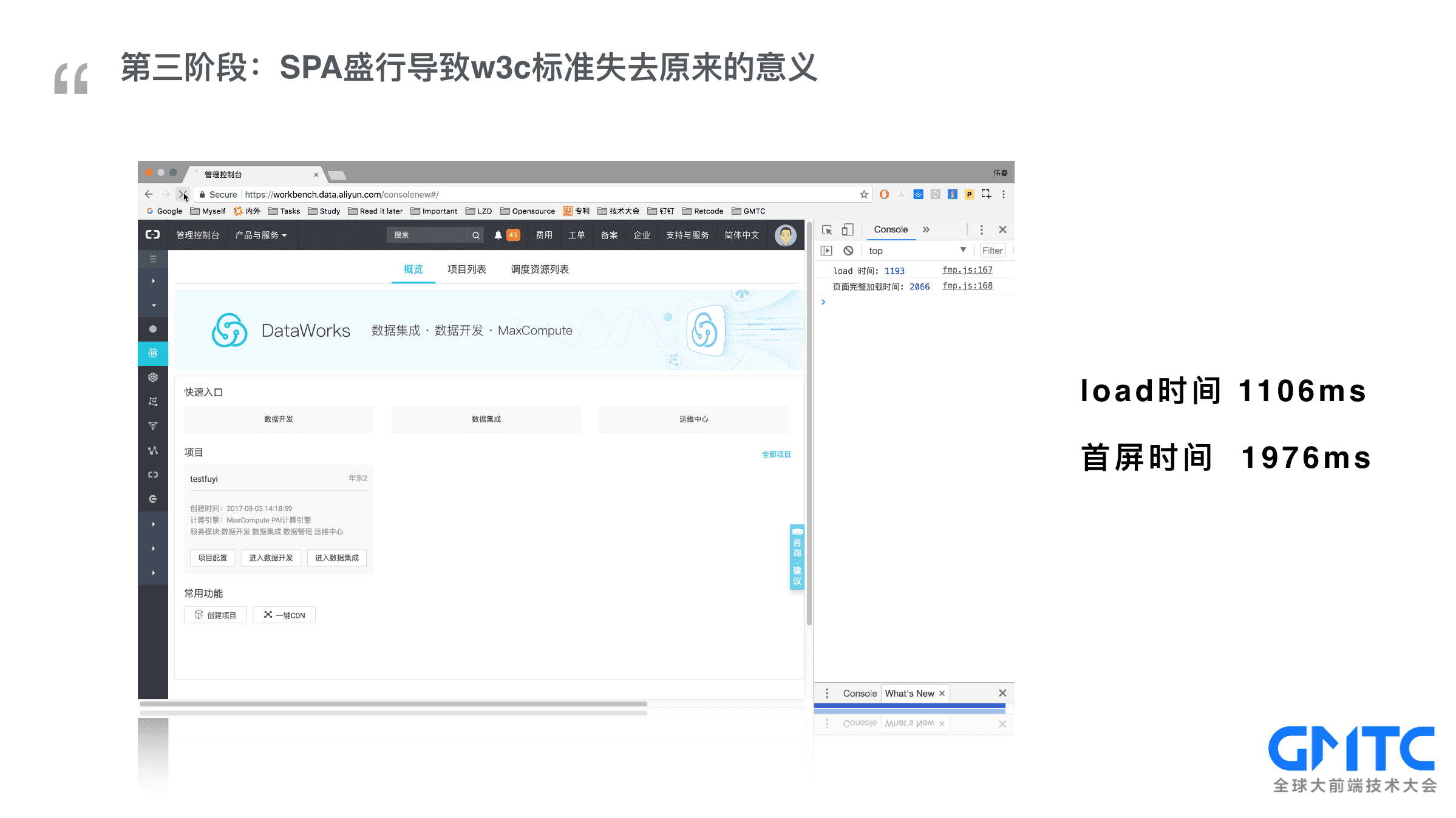Click the 数据开发 quick entry button
The width and height of the screenshot is (1456, 818).
point(279,419)
